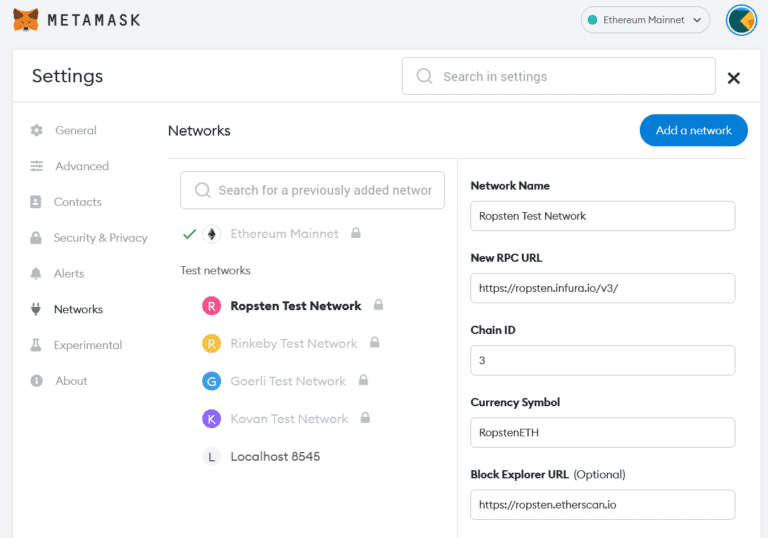Click the Alerts bell icon
The image size is (768, 538).
tap(36, 273)
